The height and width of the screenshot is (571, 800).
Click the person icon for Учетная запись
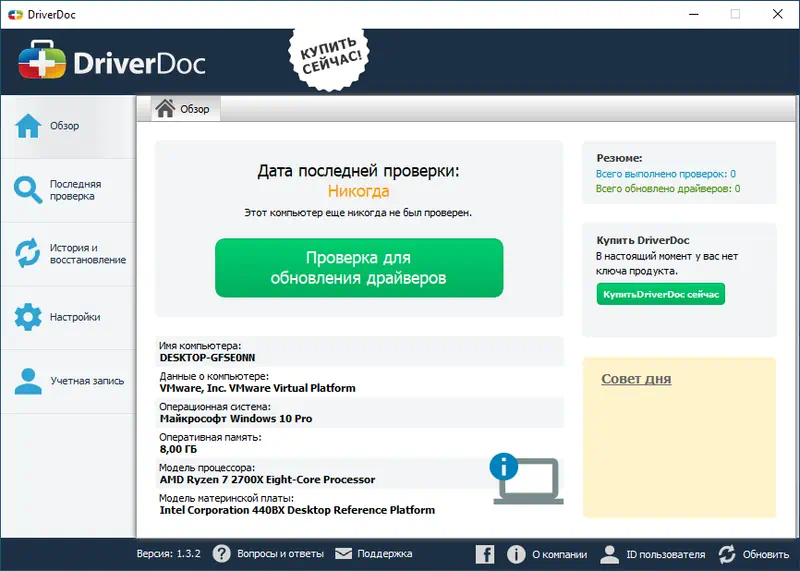coord(28,381)
